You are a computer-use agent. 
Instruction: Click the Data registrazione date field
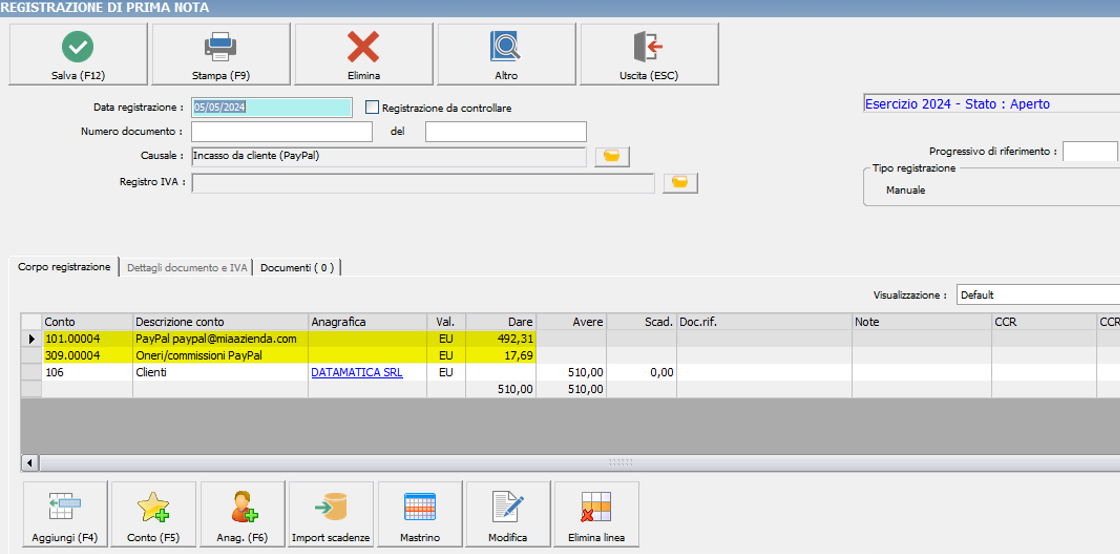[x=271, y=107]
